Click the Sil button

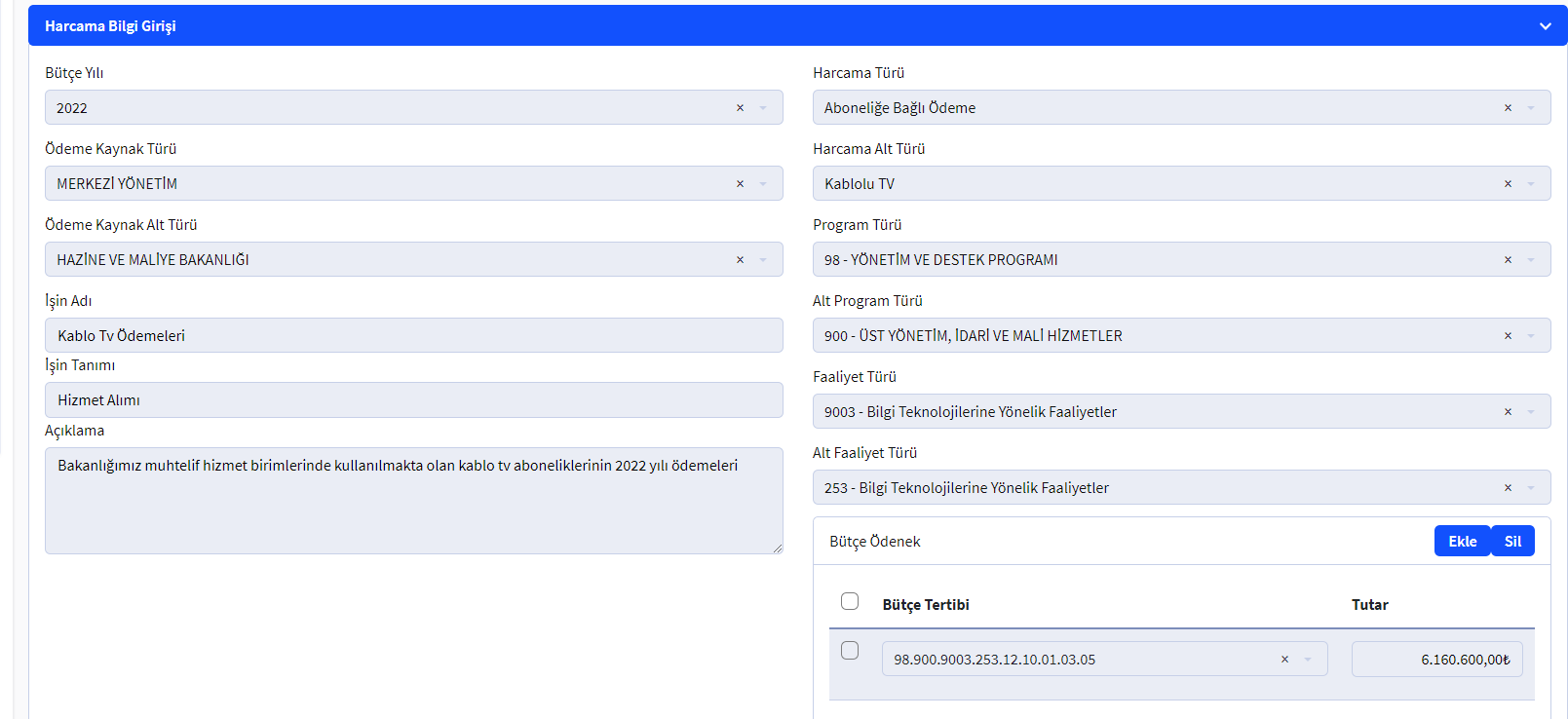(1512, 542)
